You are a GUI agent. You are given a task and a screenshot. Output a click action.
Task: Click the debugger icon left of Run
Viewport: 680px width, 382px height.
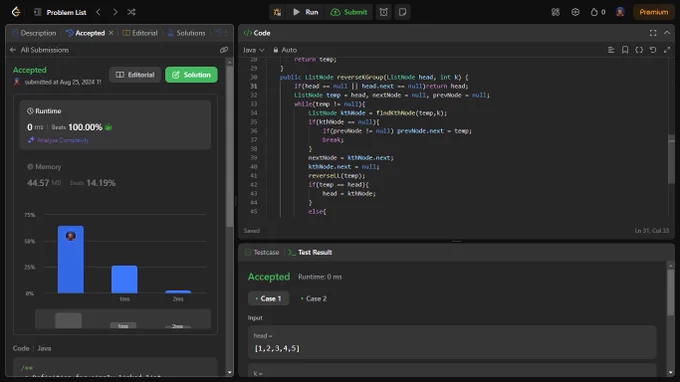(277, 12)
